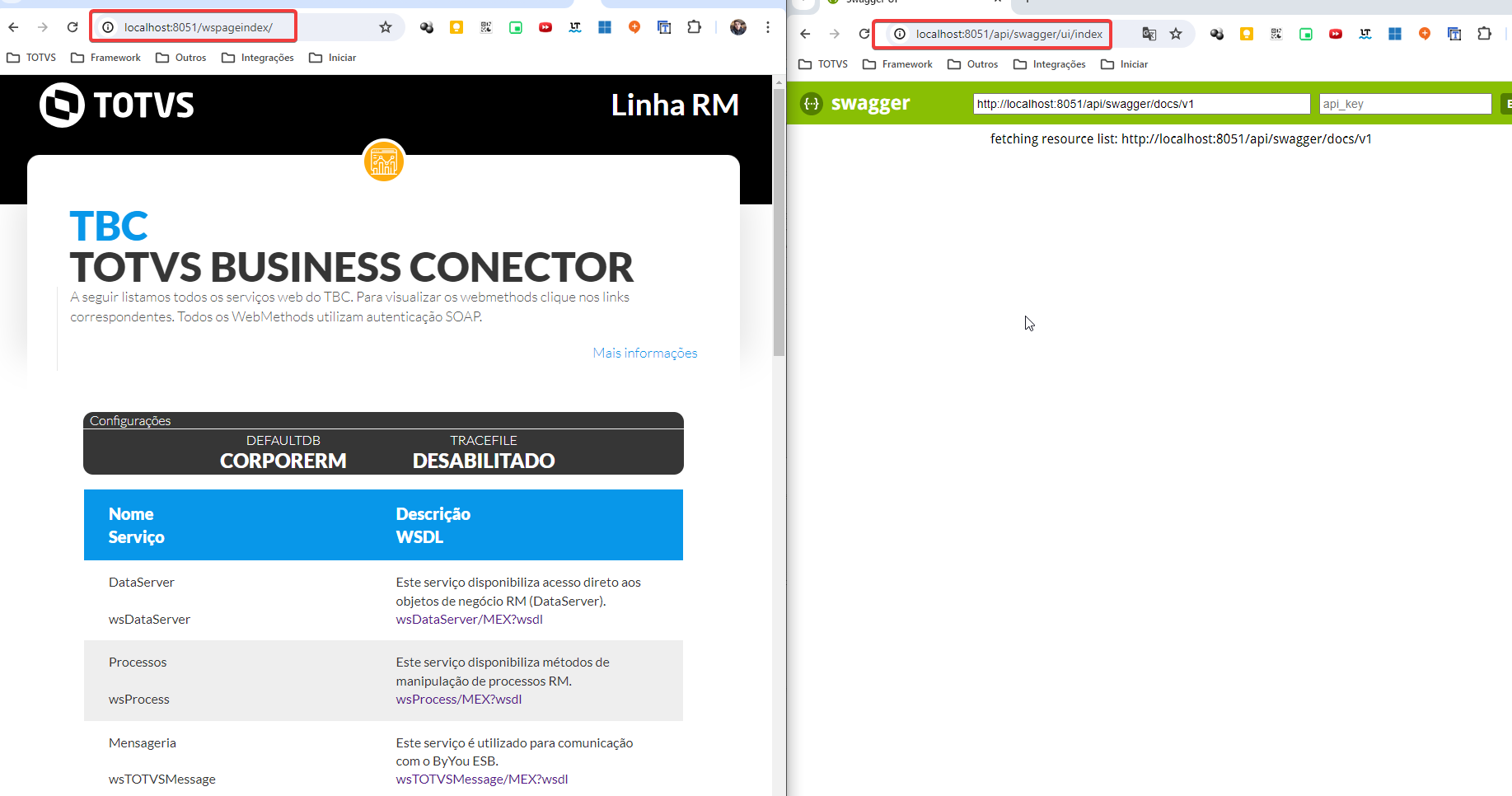Screen dimensions: 1512x796
Task: Open the yellow lightbulb extension in Swagger window
Action: coord(1247,34)
